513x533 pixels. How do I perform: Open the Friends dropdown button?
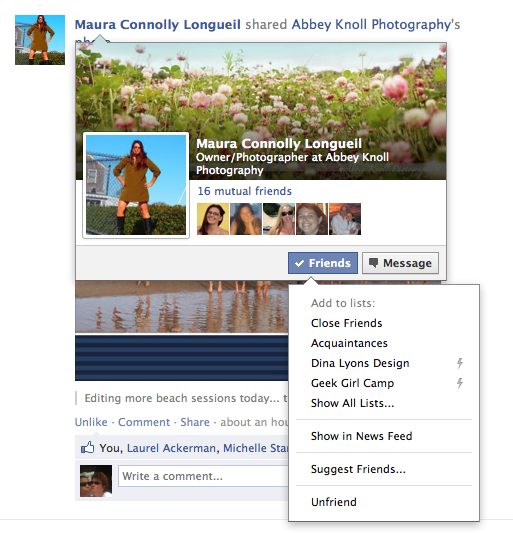coord(323,263)
